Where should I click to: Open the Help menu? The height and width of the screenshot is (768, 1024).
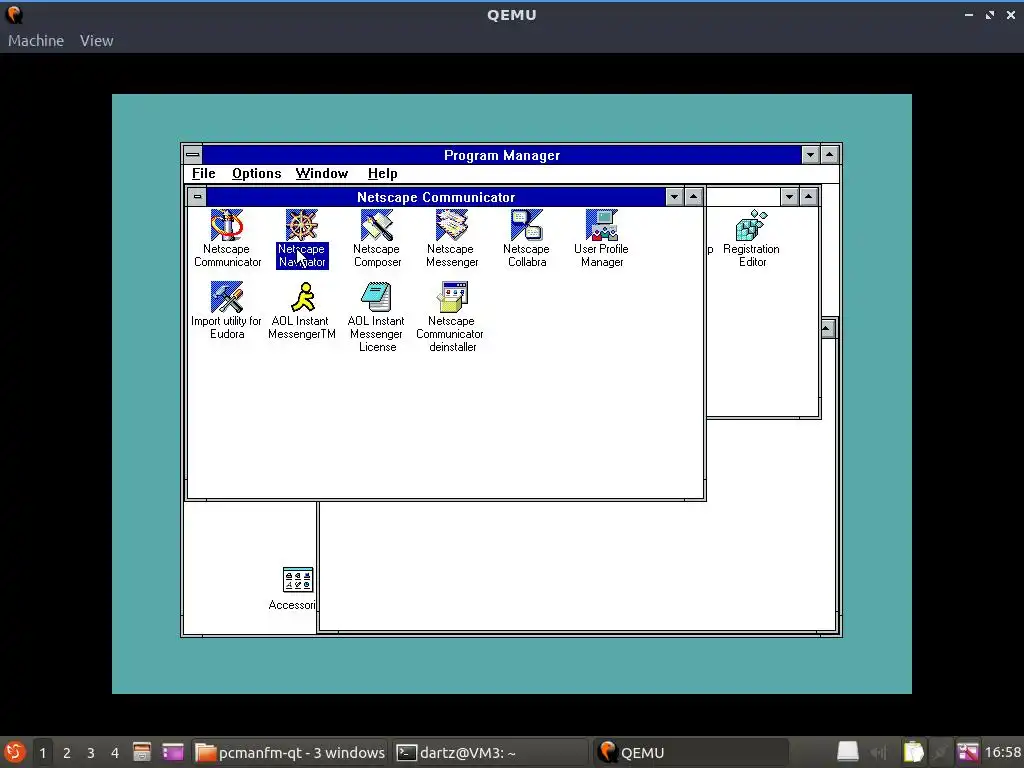pos(382,174)
